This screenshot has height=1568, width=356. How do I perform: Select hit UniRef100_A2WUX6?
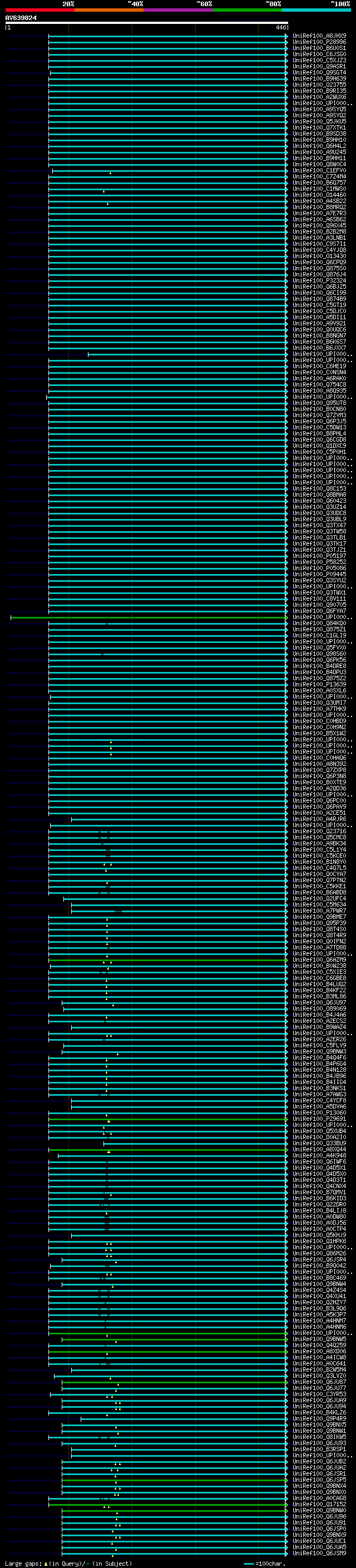click(319, 97)
